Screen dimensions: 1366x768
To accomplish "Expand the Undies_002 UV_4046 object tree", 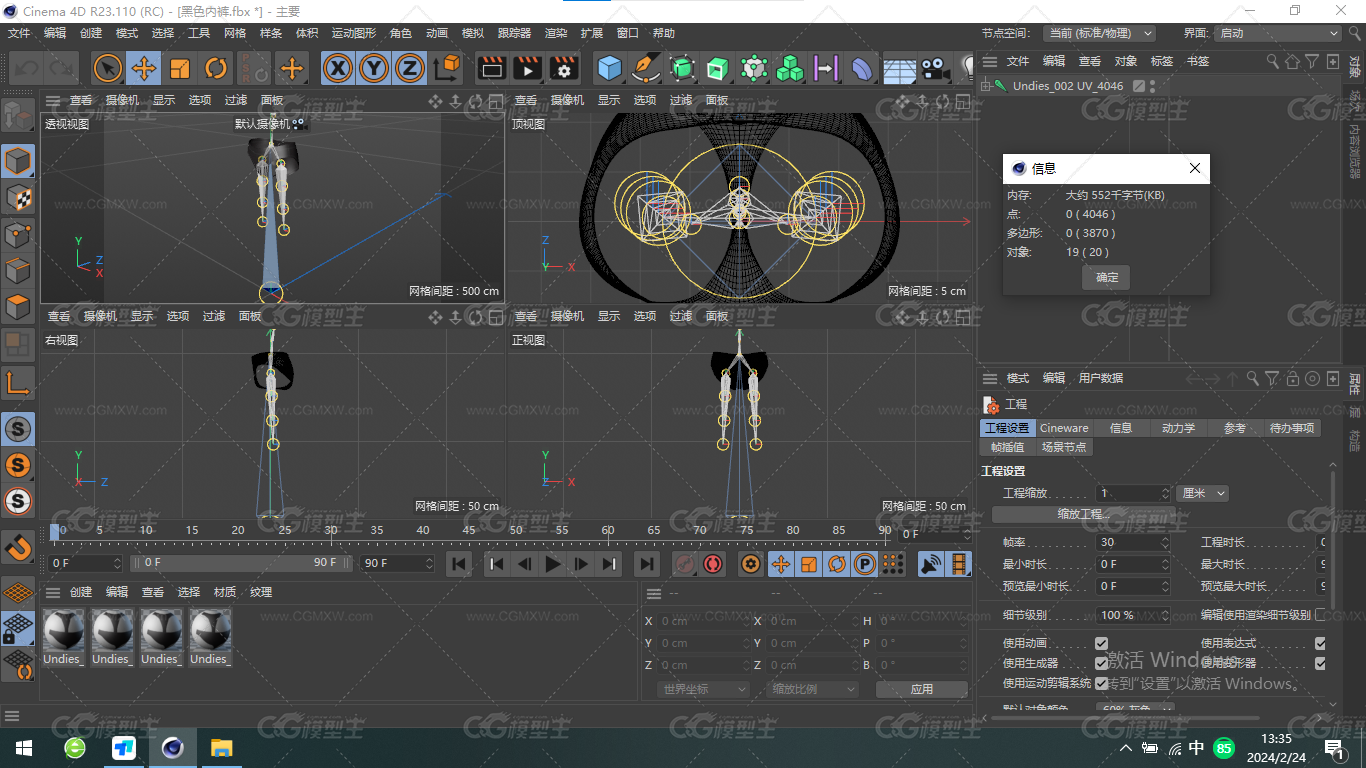I will pos(985,86).
